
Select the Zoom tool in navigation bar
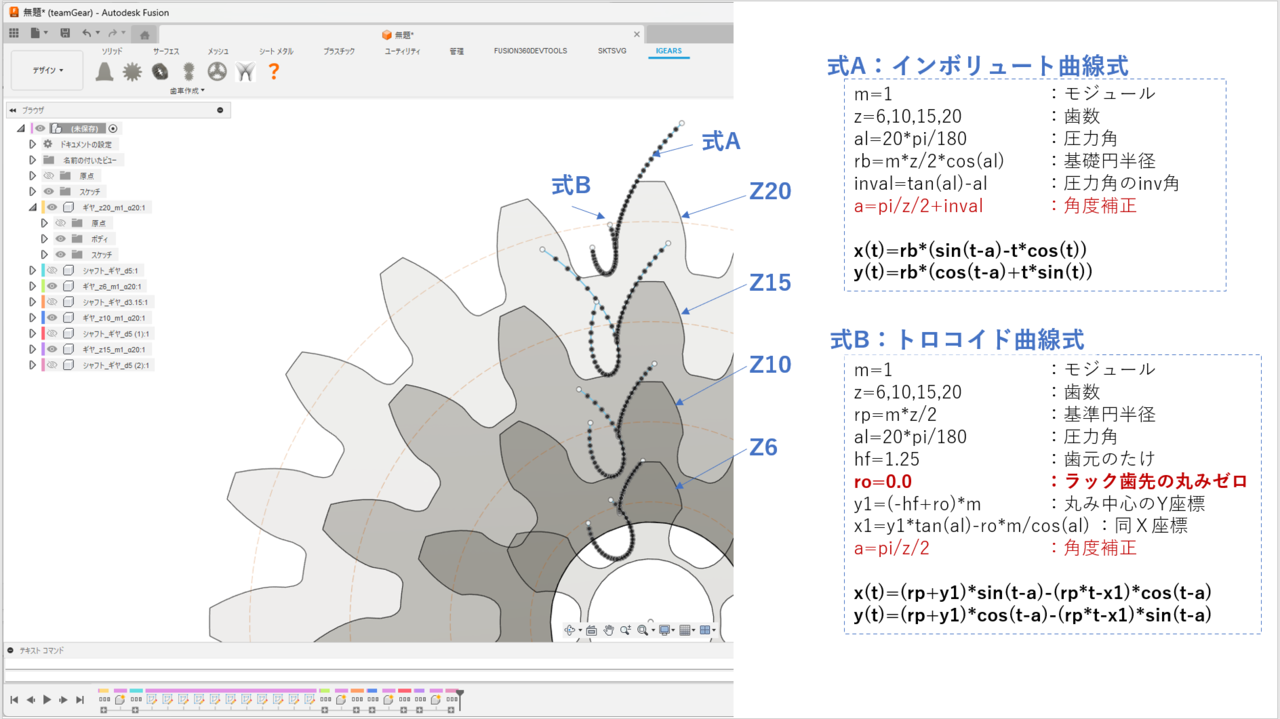pos(625,630)
